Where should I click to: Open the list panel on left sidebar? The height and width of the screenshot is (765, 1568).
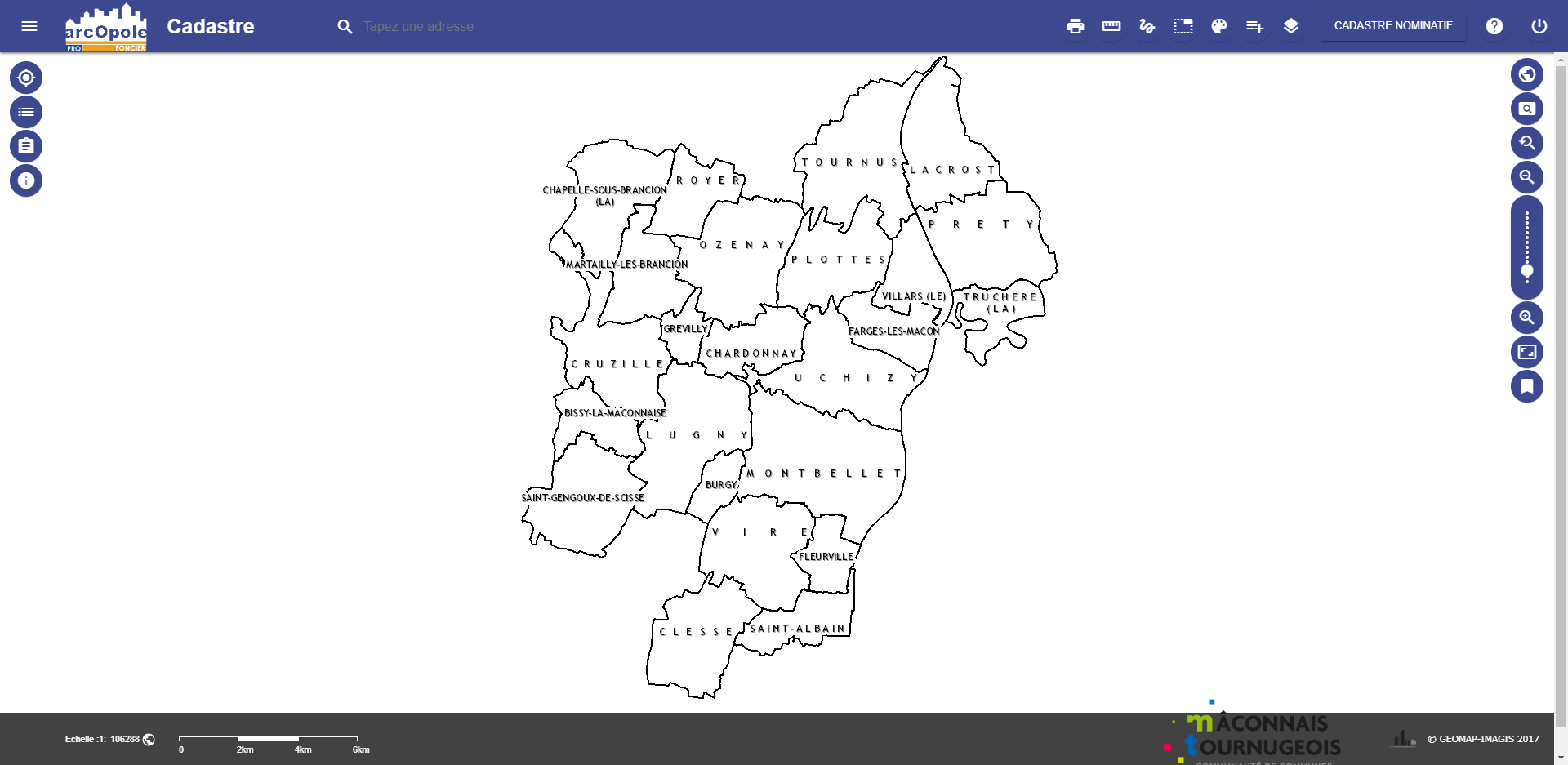coord(26,112)
